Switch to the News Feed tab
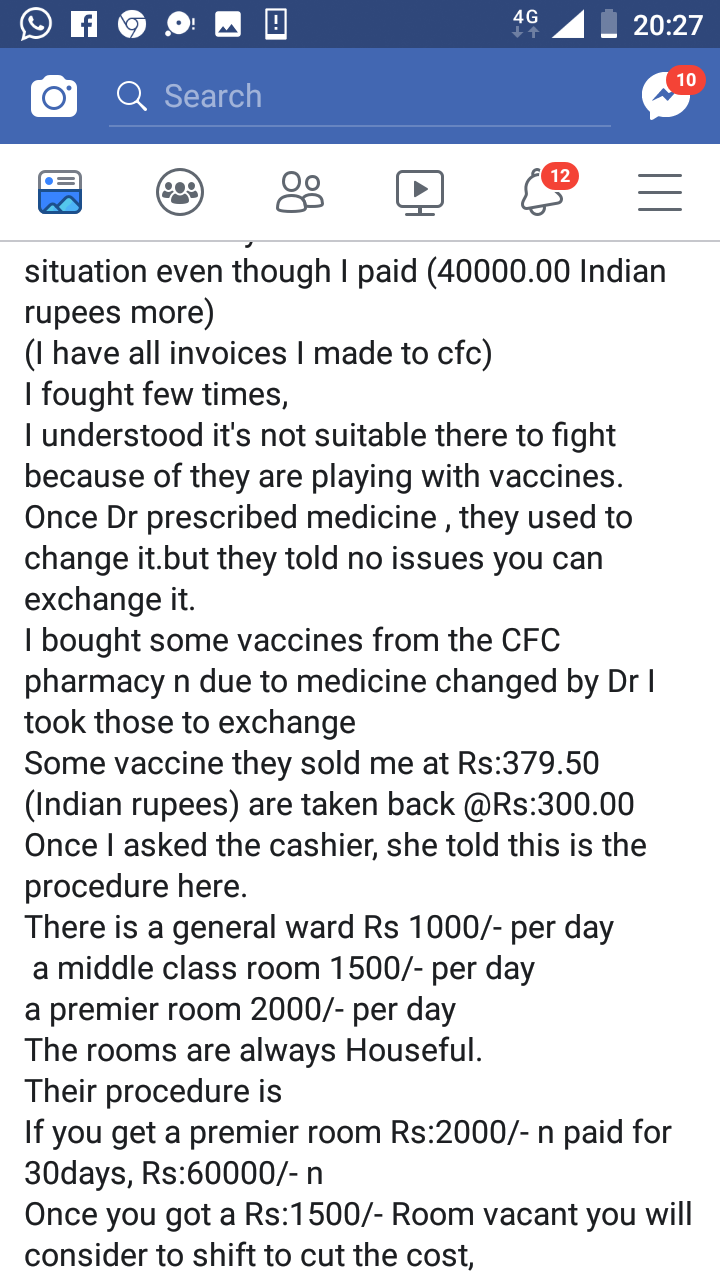The image size is (720, 1280). [x=60, y=192]
